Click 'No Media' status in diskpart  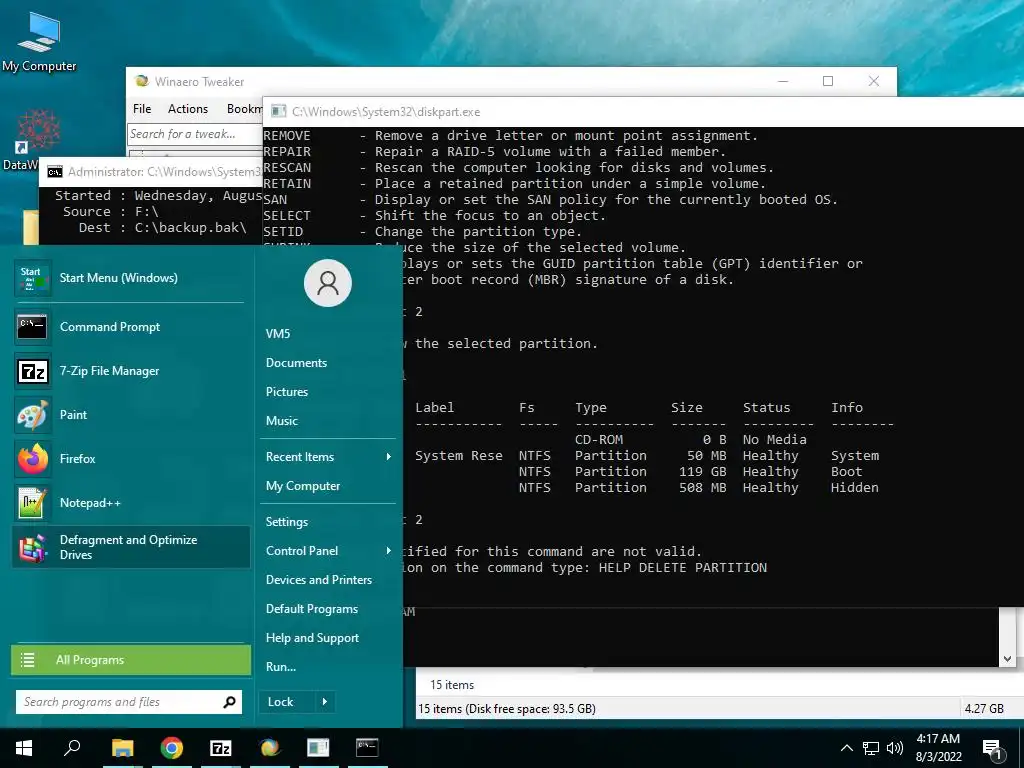(775, 440)
